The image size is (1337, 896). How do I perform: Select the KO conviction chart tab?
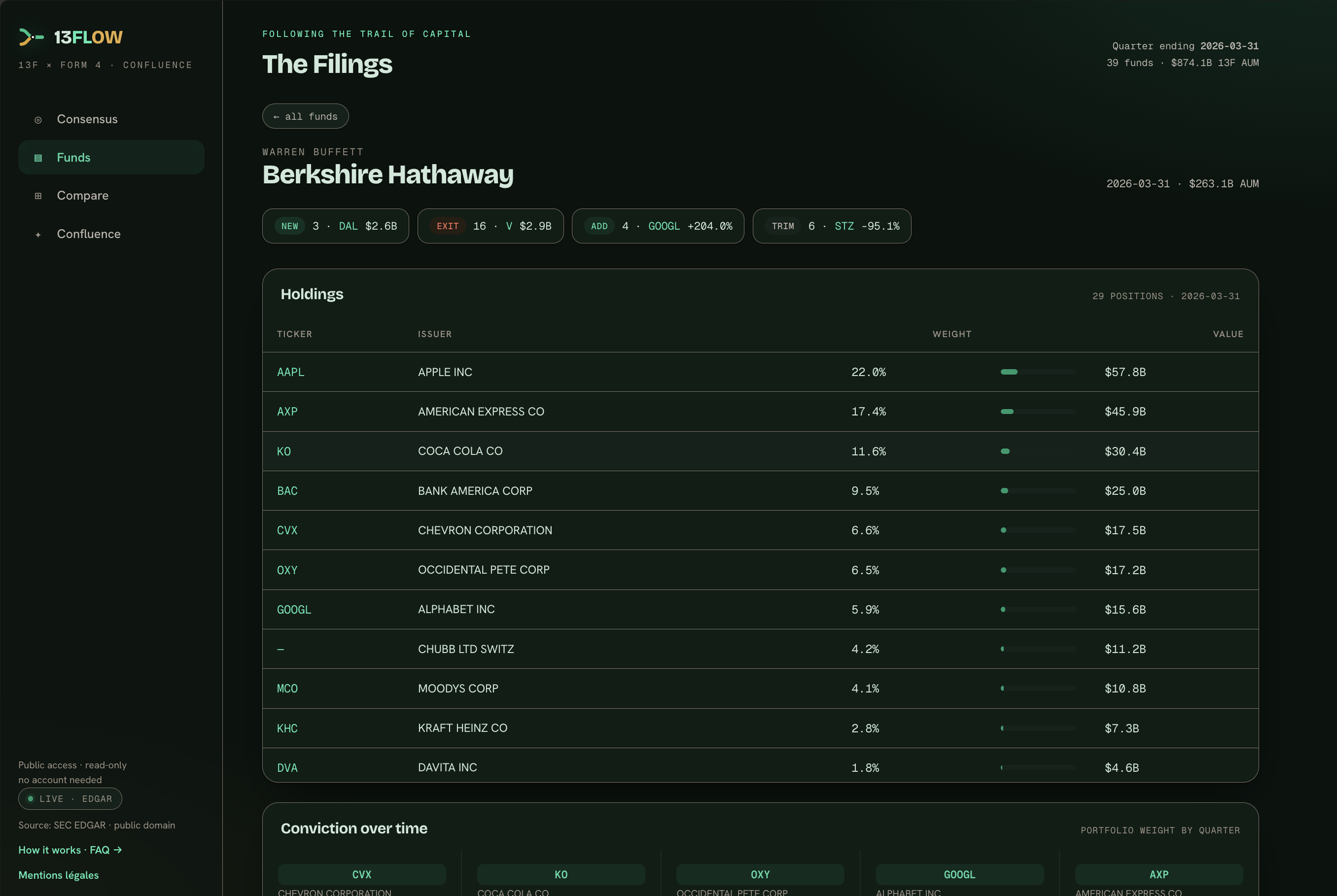[x=561, y=874]
